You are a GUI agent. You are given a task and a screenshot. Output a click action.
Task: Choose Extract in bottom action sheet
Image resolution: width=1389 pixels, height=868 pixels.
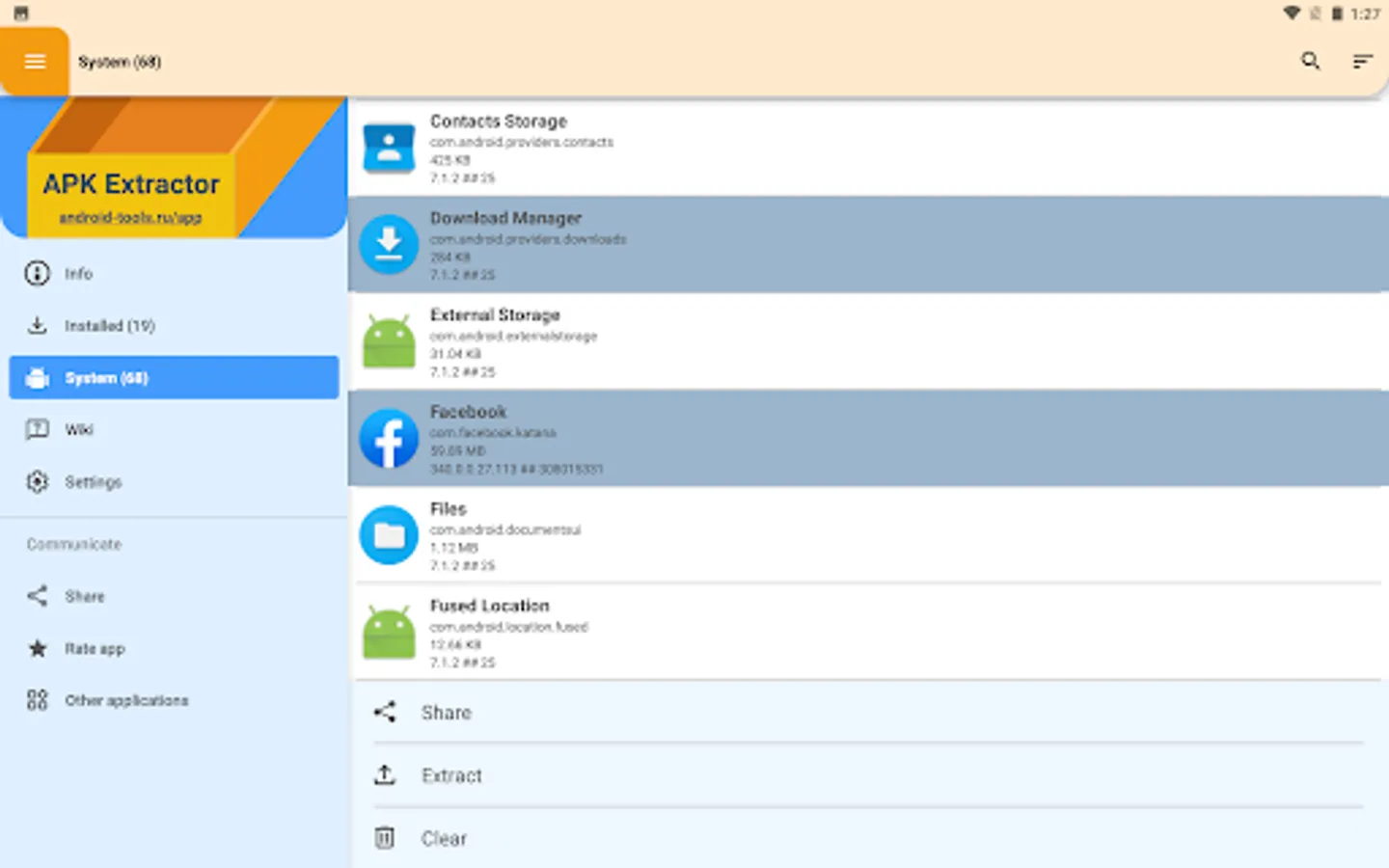point(868,774)
